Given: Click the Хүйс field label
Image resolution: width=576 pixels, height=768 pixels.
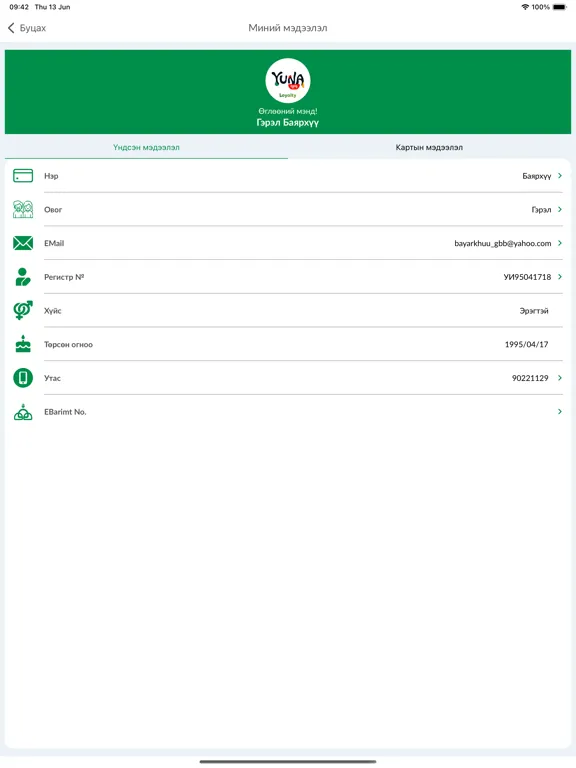Looking at the screenshot, I should [52, 311].
